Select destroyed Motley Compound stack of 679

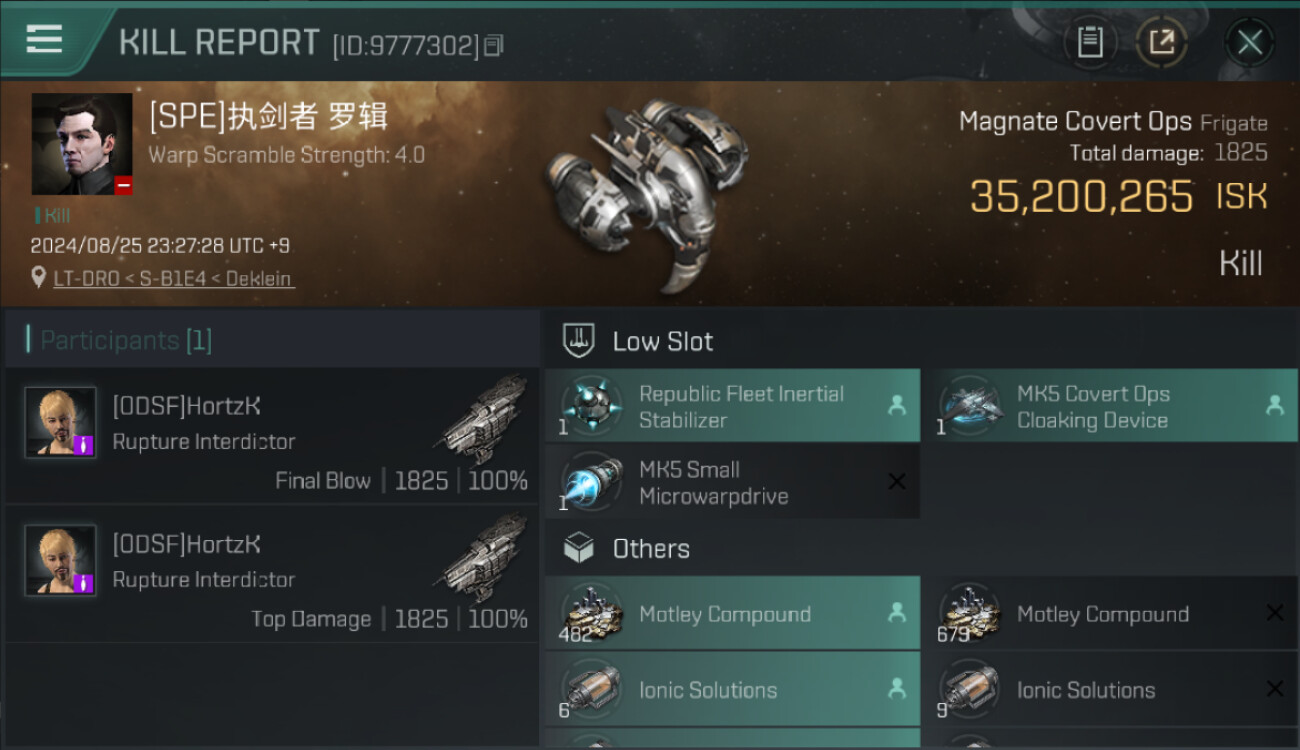point(1109,613)
